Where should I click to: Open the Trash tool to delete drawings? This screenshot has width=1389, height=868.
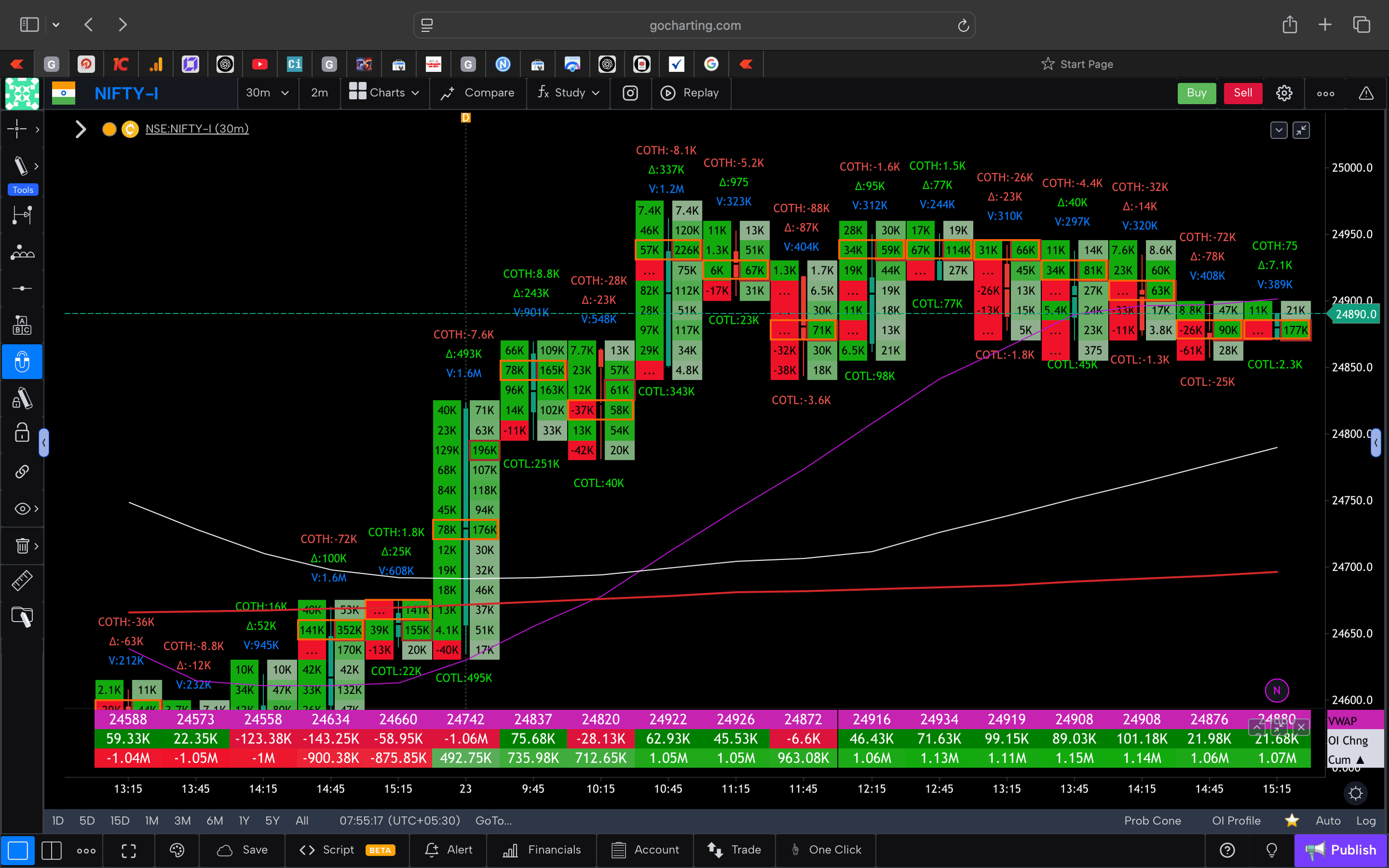[x=22, y=546]
